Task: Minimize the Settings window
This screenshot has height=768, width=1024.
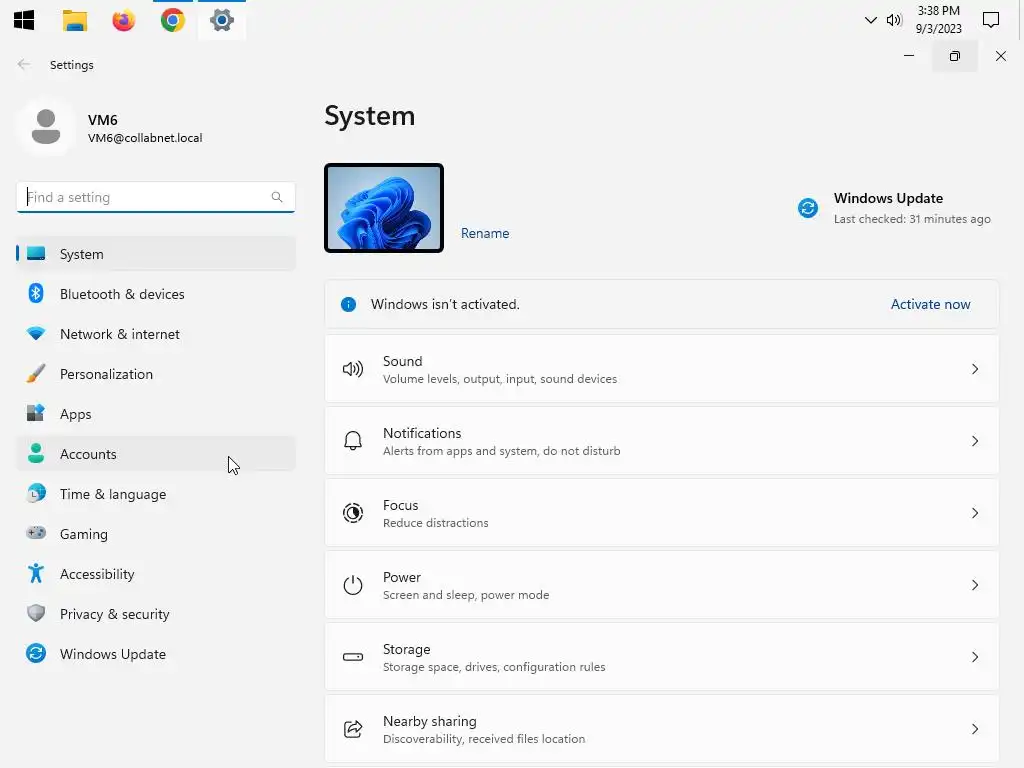Action: [908, 56]
